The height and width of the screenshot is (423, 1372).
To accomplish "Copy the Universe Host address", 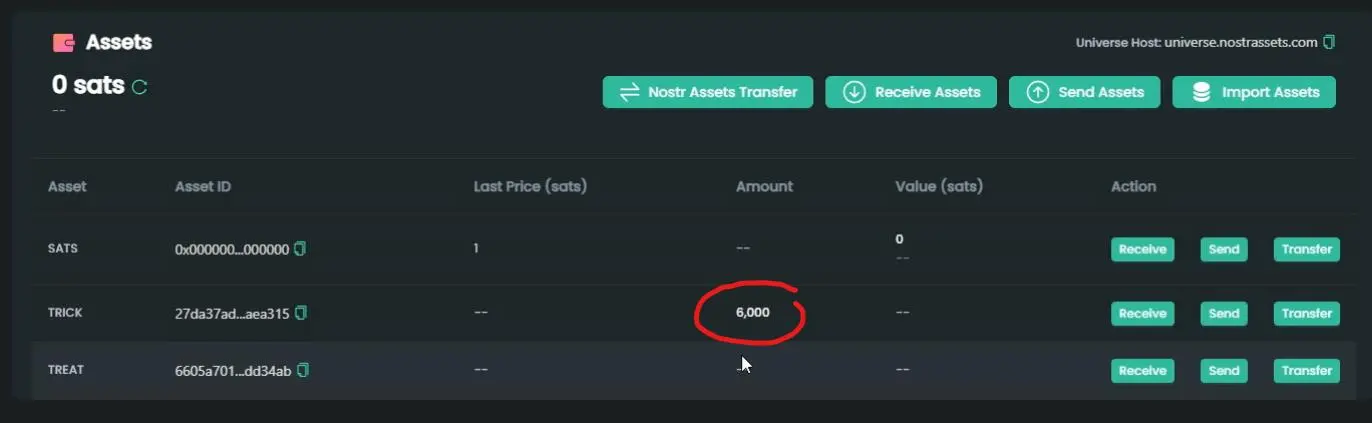I will (x=1329, y=42).
